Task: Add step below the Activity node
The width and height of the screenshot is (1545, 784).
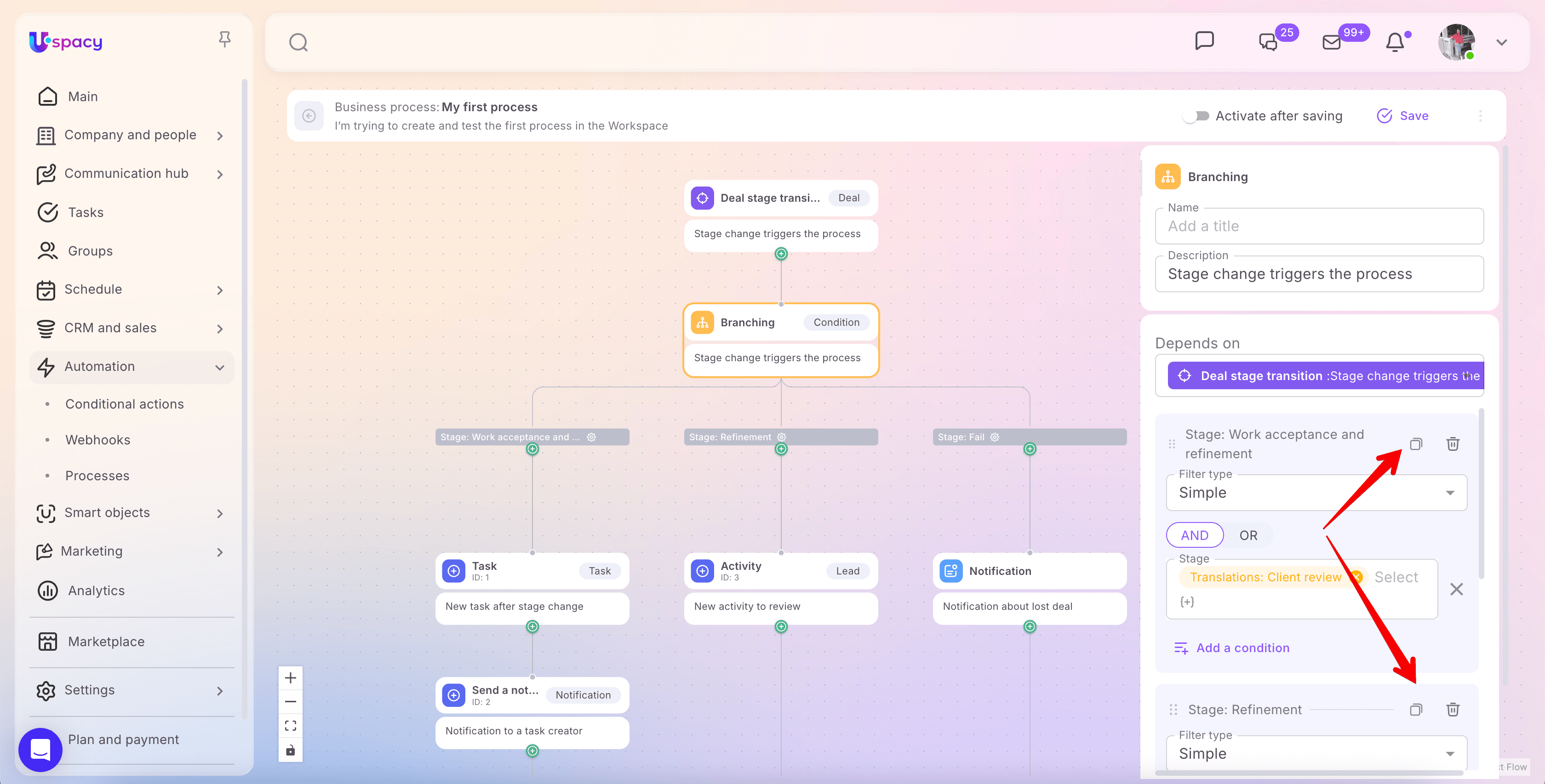Action: (781, 627)
